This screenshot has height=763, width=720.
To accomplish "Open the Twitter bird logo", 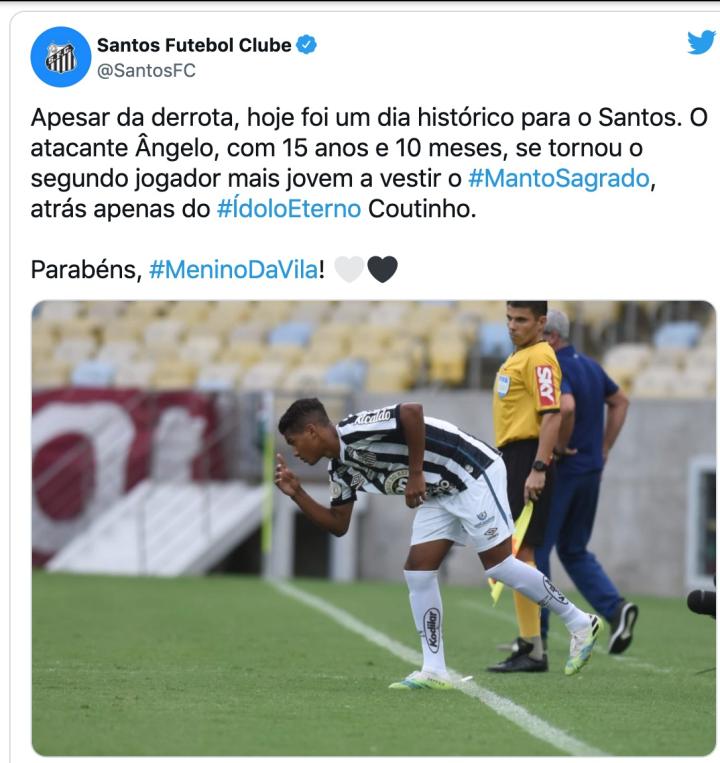I will point(701,43).
